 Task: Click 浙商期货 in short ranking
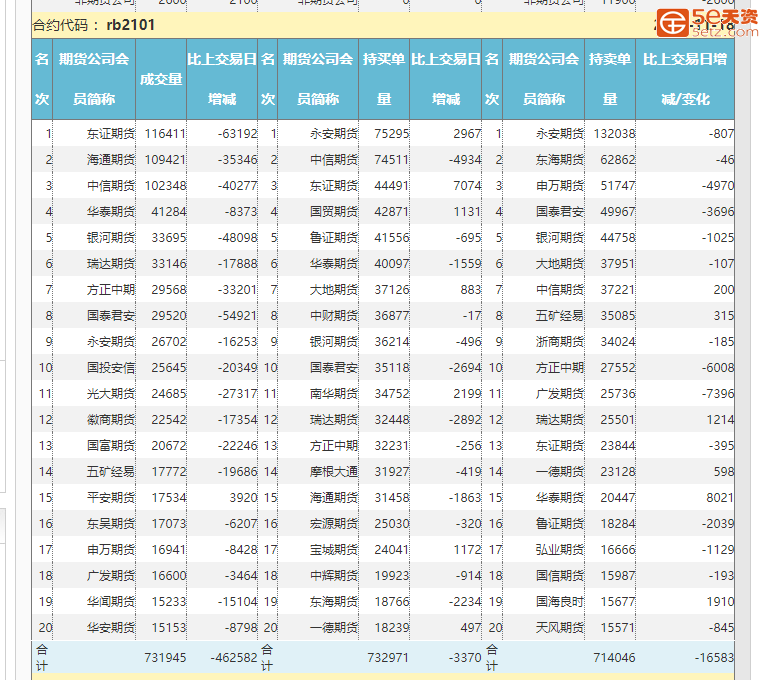point(559,342)
